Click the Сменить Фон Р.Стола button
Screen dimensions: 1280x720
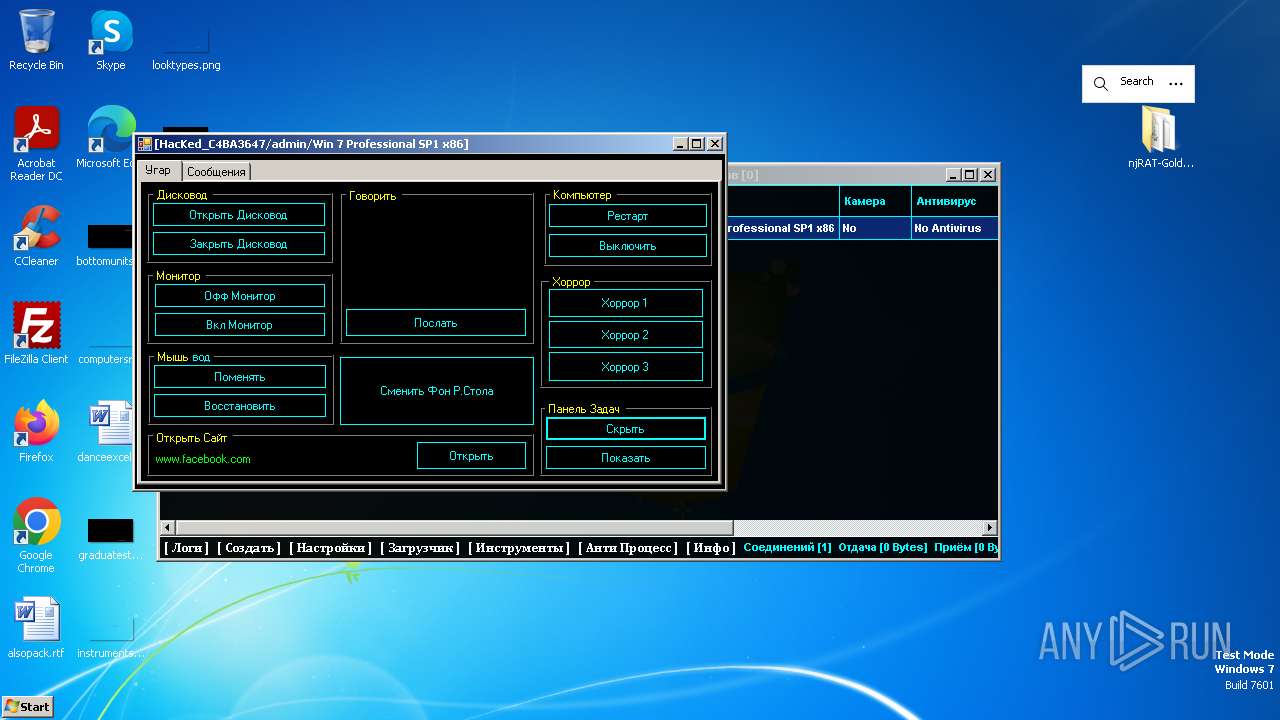[x=437, y=391]
